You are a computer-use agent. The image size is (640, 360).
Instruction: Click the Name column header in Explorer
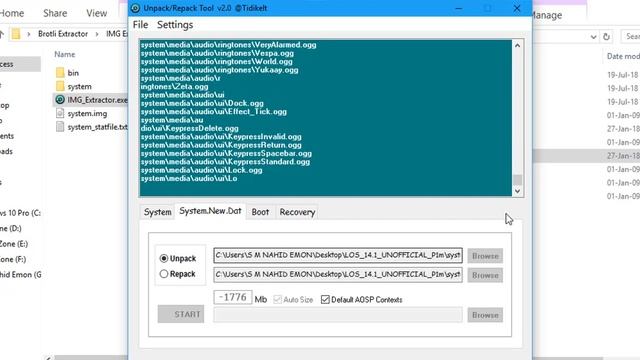tap(65, 54)
